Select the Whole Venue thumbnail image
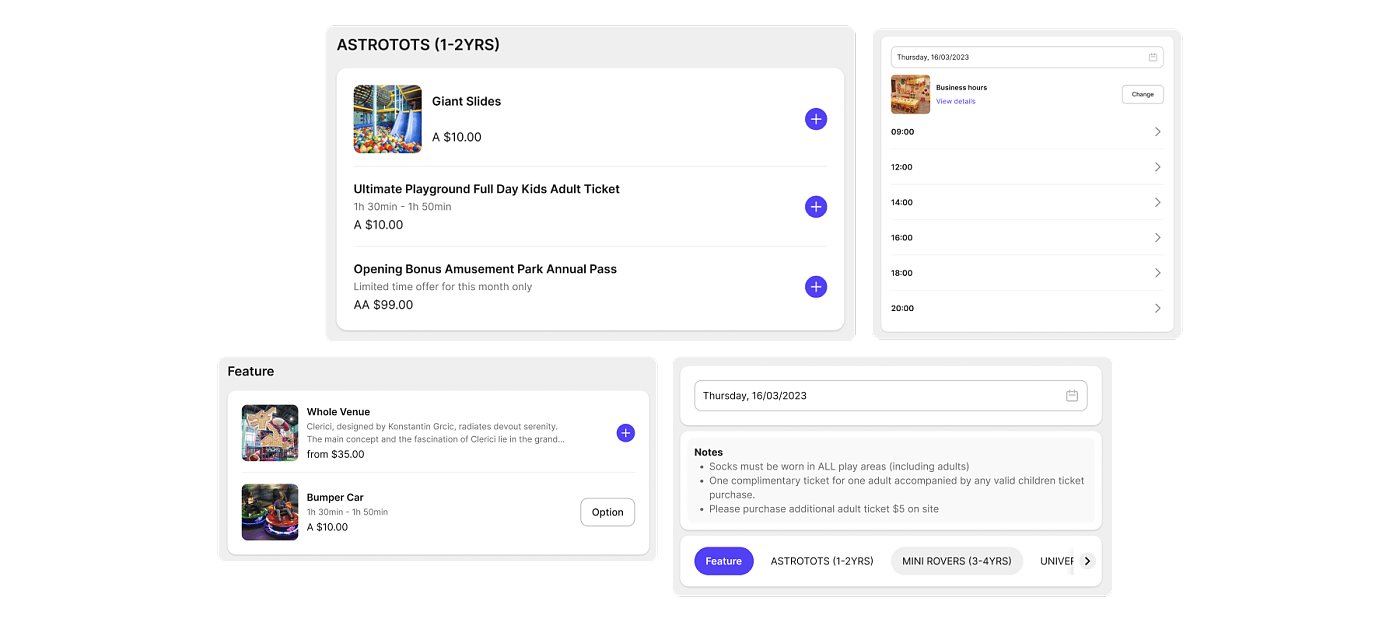This screenshot has width=1400, height=622. point(270,433)
